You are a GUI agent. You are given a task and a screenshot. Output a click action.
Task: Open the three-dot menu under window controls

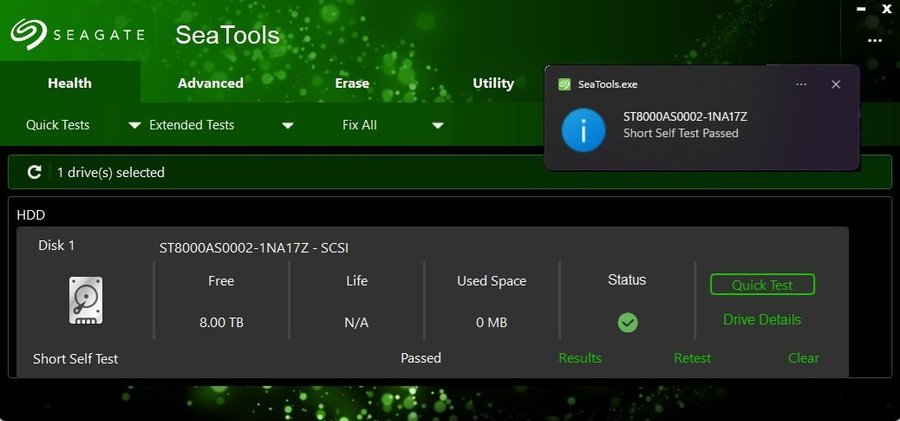coord(874,41)
